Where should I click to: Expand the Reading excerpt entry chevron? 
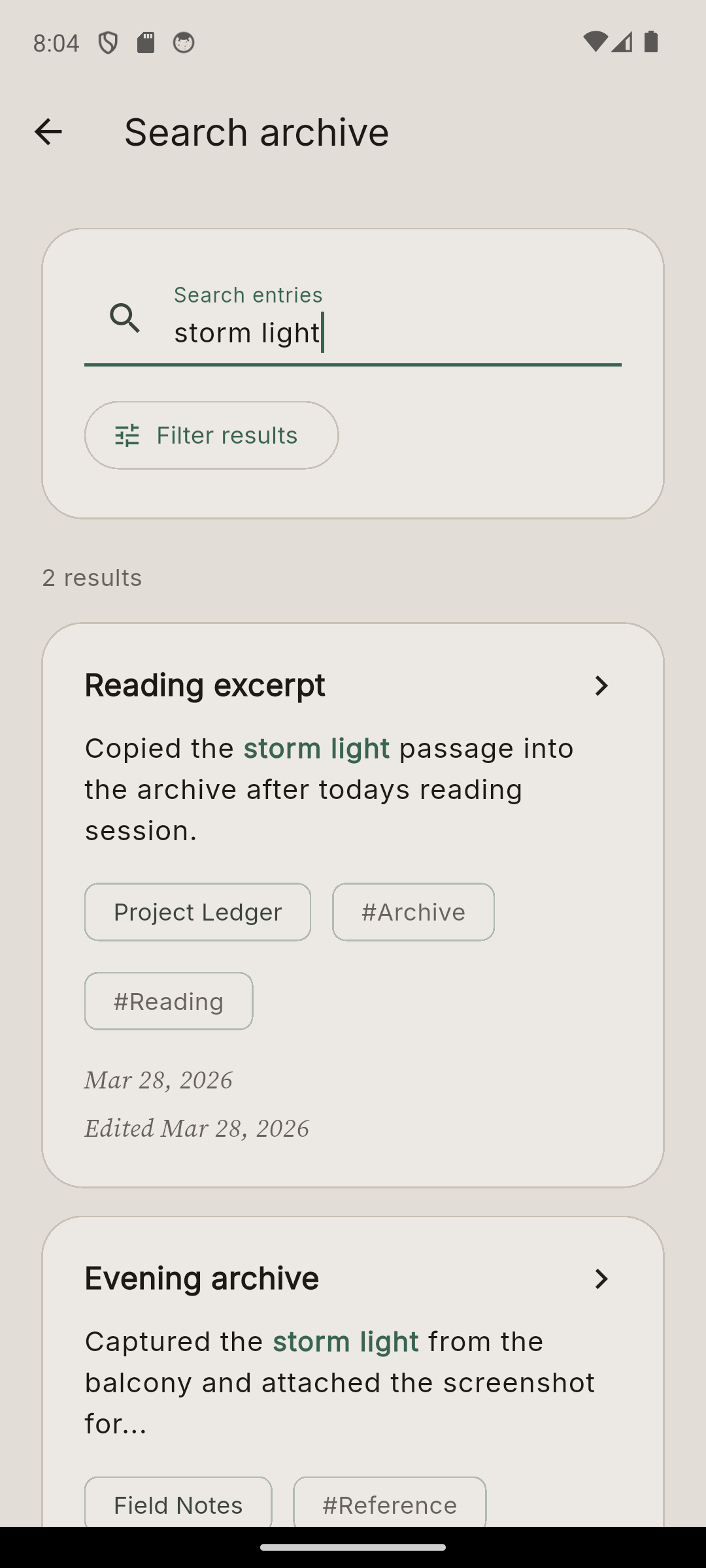(x=601, y=686)
